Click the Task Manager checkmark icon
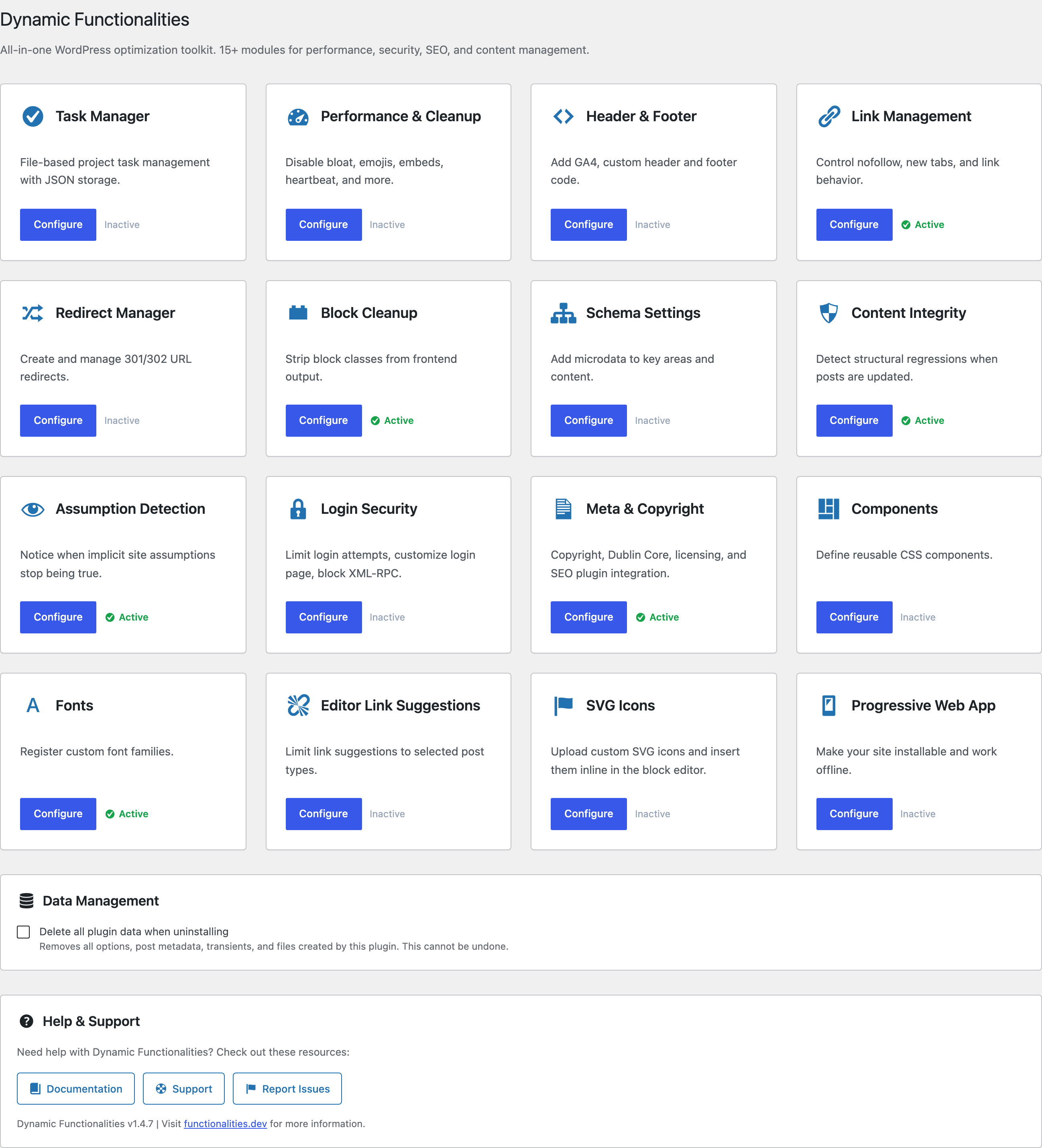The image size is (1042, 1148). [33, 116]
